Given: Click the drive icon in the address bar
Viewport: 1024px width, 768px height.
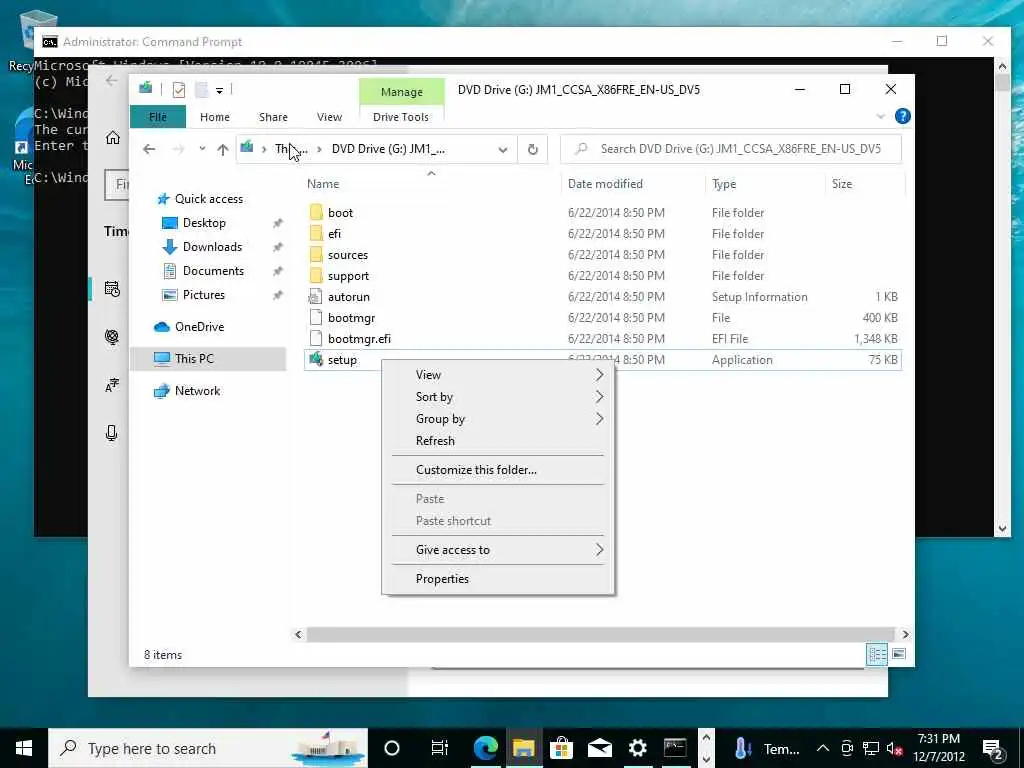Looking at the screenshot, I should (247, 148).
